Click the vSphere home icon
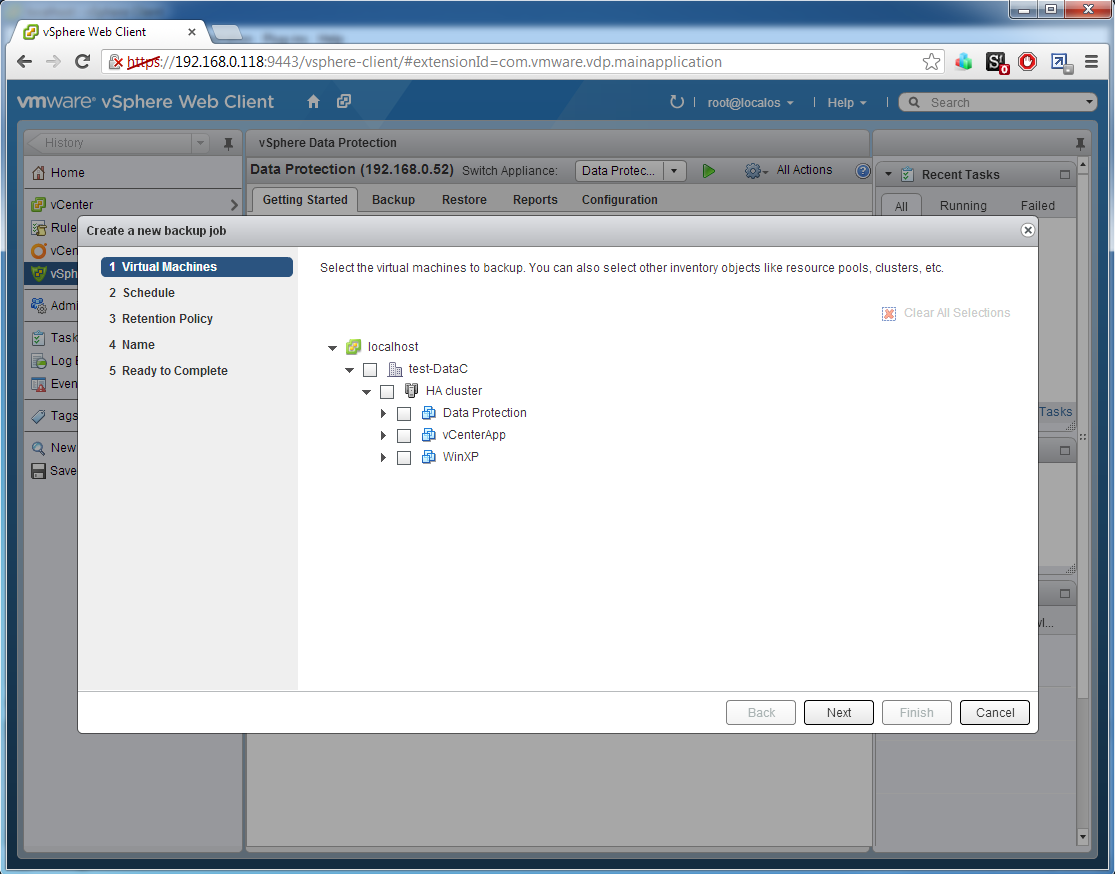Viewport: 1115px width, 874px height. (314, 102)
